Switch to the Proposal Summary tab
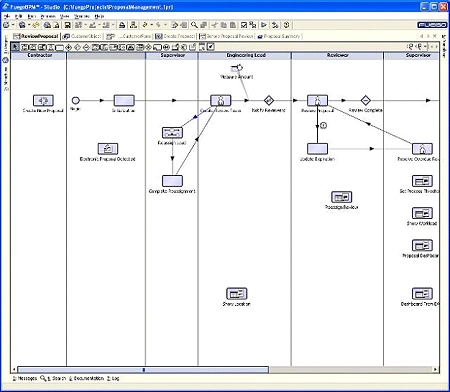 [x=279, y=36]
